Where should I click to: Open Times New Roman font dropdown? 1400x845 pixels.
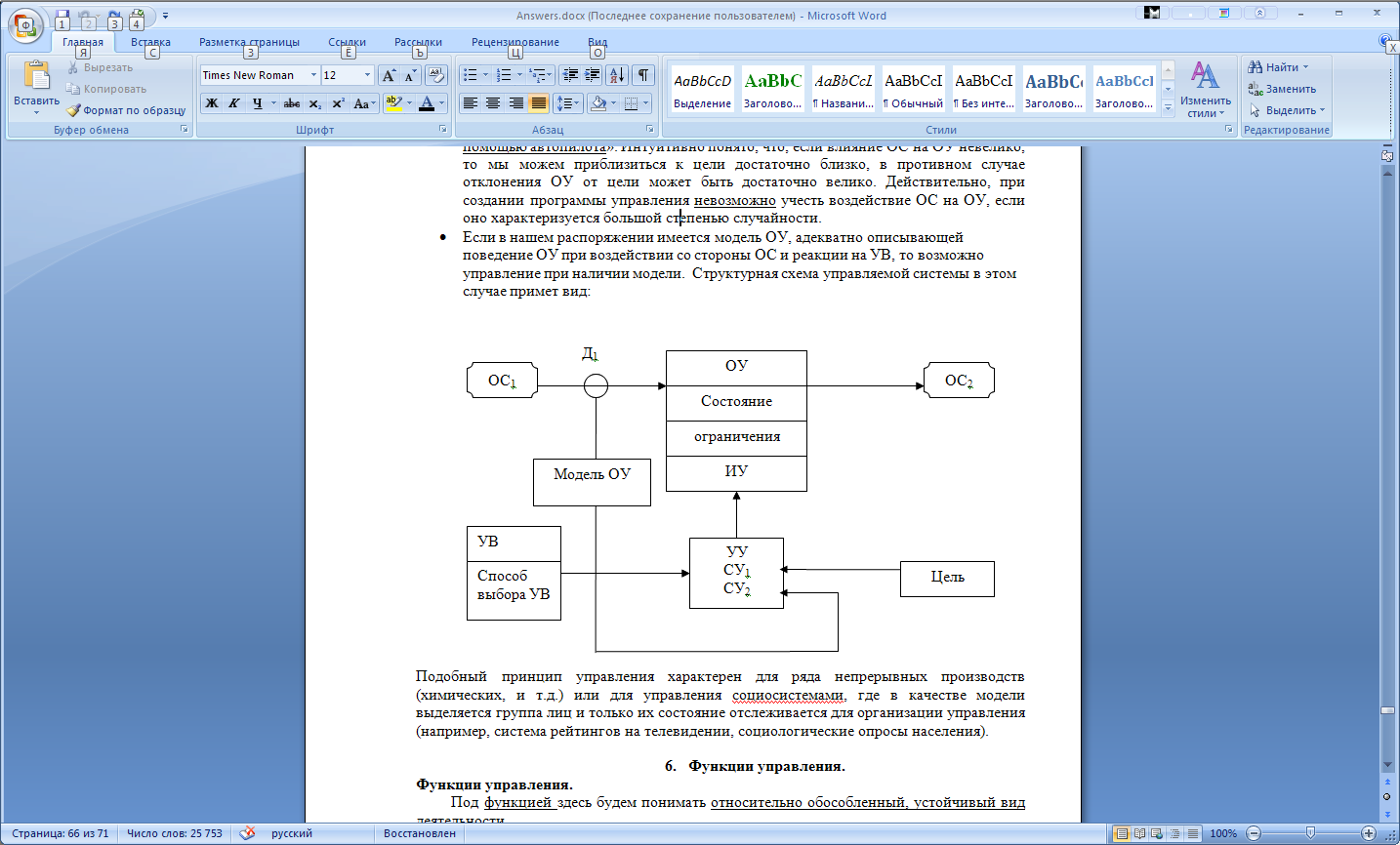pyautogui.click(x=313, y=75)
